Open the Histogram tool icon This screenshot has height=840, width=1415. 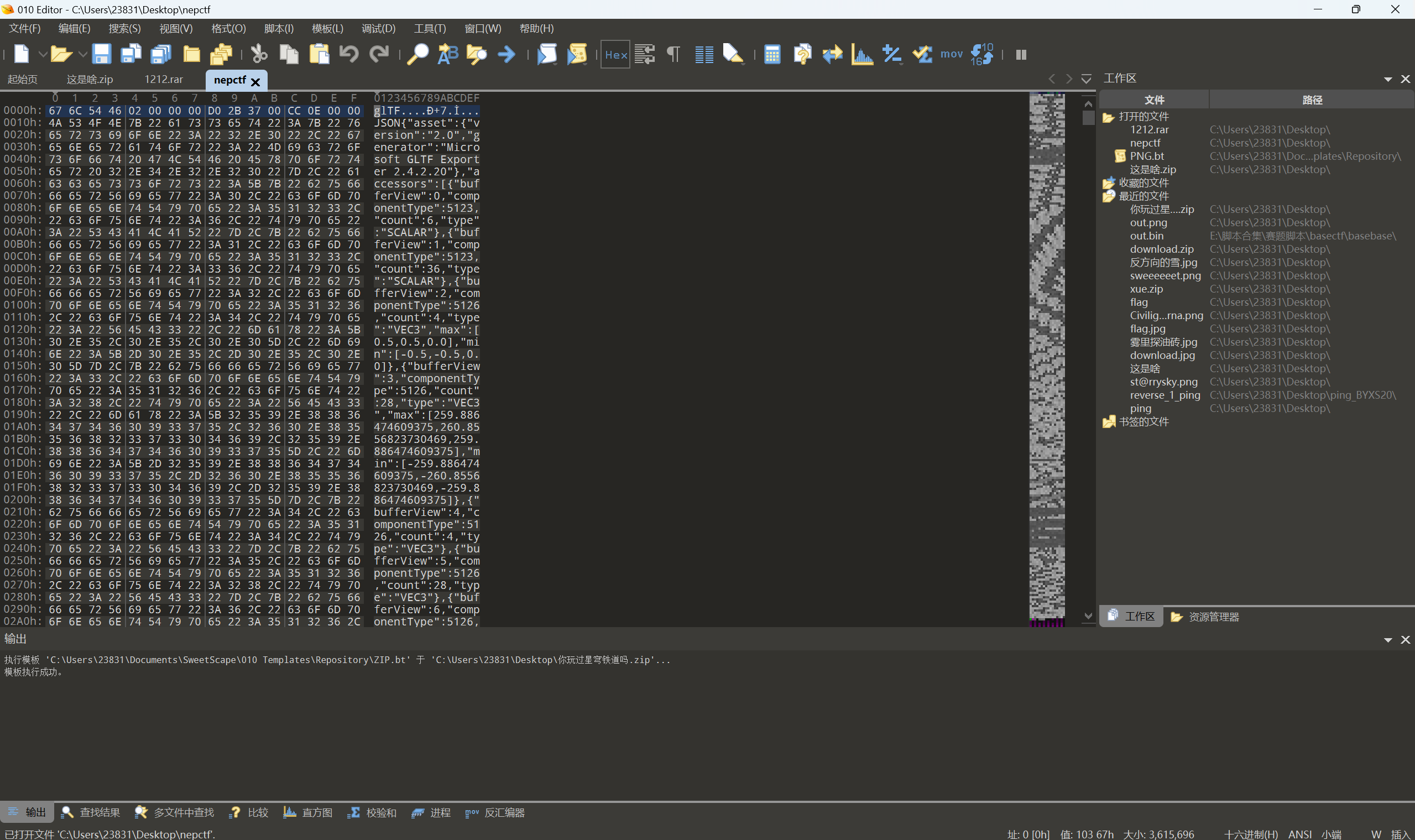pyautogui.click(x=862, y=54)
